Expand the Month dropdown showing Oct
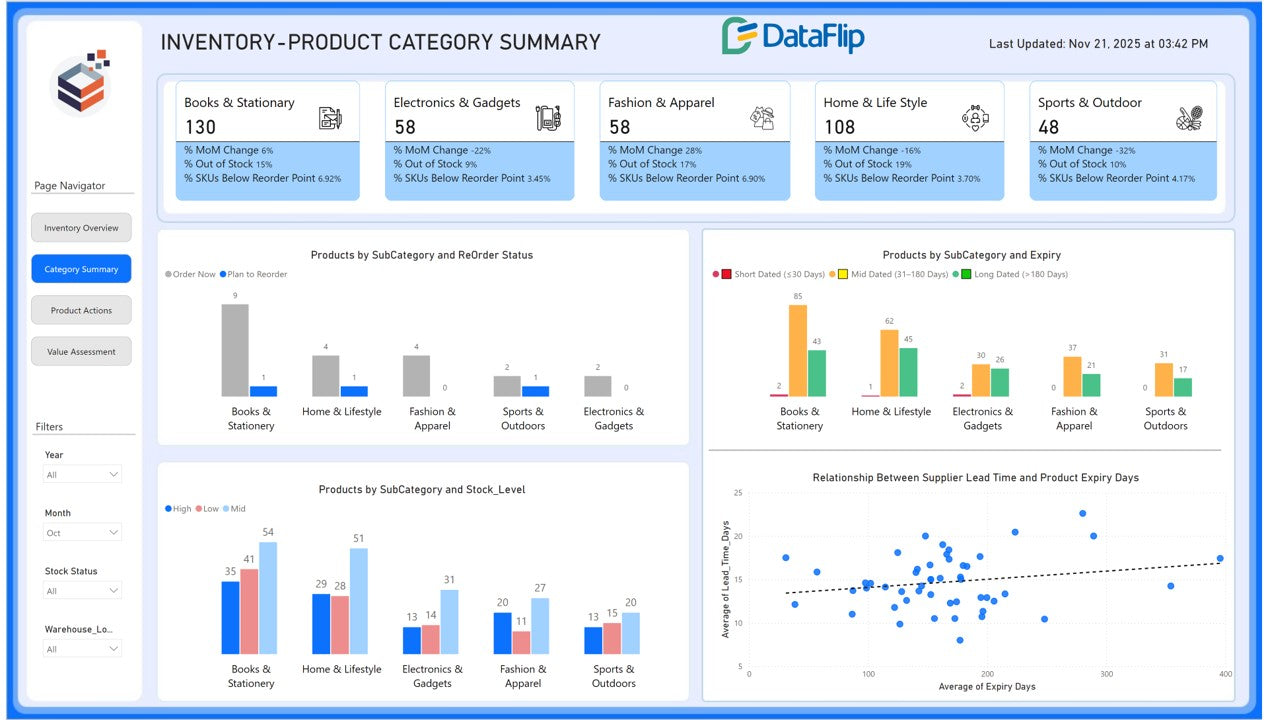 [x=82, y=533]
